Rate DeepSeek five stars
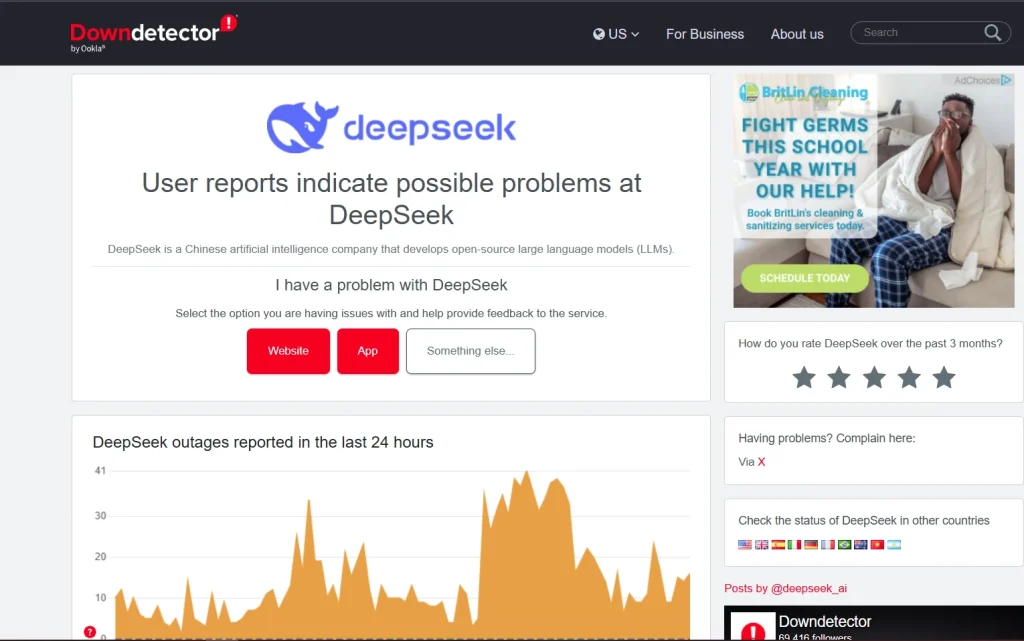1024x641 pixels. (x=944, y=377)
